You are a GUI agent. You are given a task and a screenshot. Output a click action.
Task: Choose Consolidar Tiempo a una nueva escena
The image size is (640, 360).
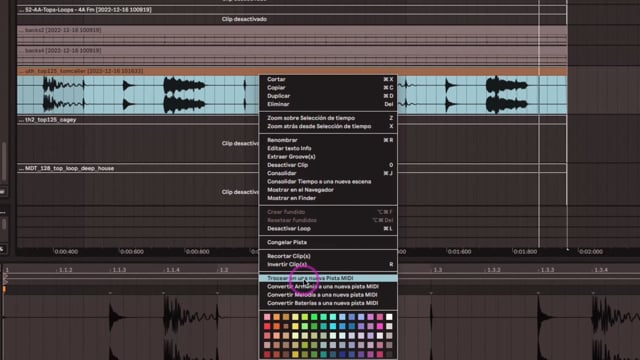point(328,182)
